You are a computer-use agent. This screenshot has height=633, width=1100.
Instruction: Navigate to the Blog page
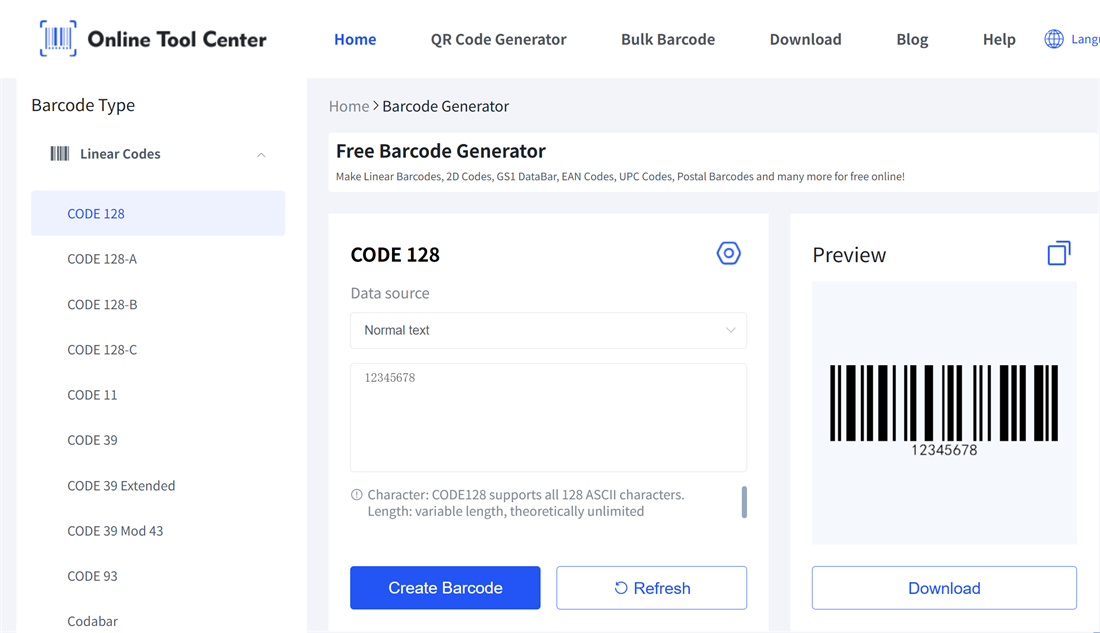point(911,39)
